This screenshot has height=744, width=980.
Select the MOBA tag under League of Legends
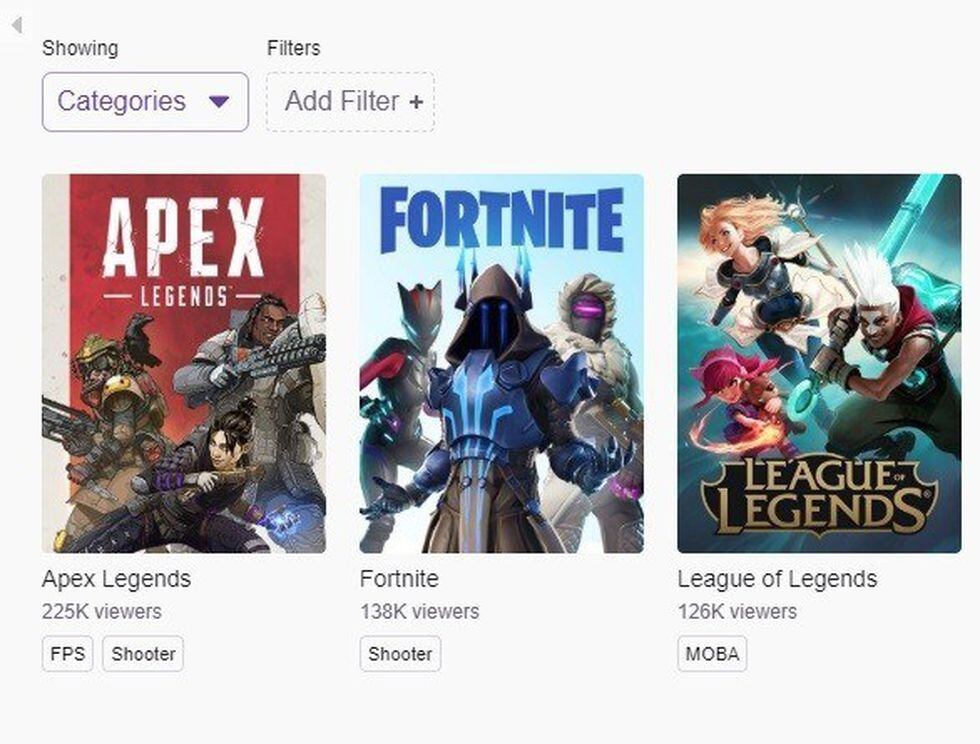tap(712, 654)
